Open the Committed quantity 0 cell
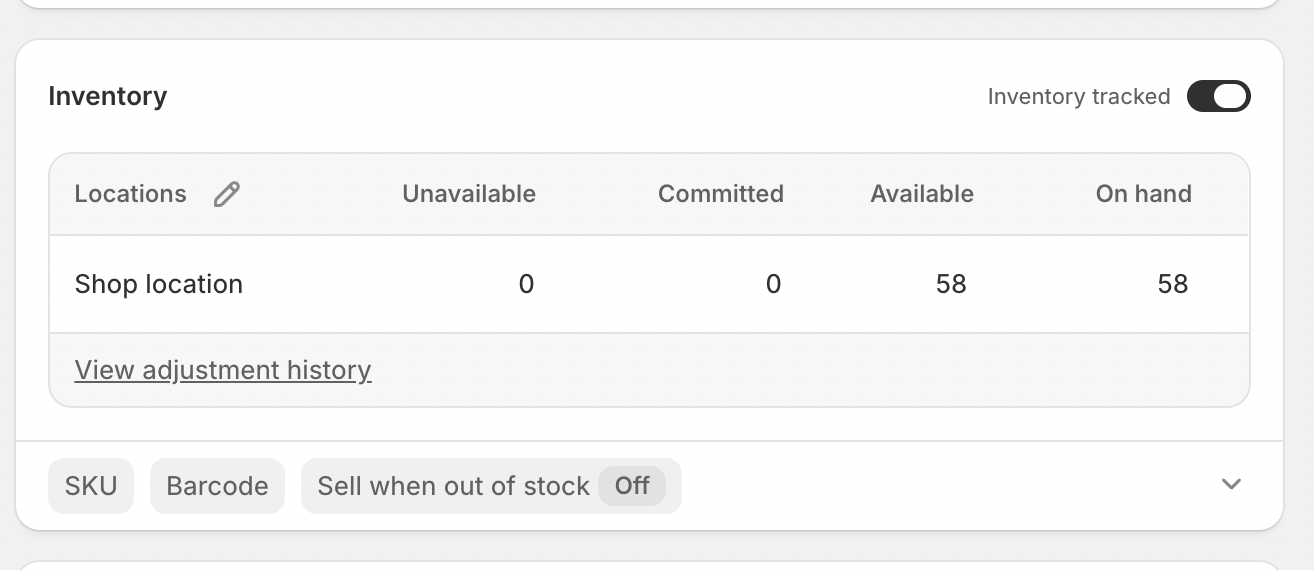 [773, 284]
